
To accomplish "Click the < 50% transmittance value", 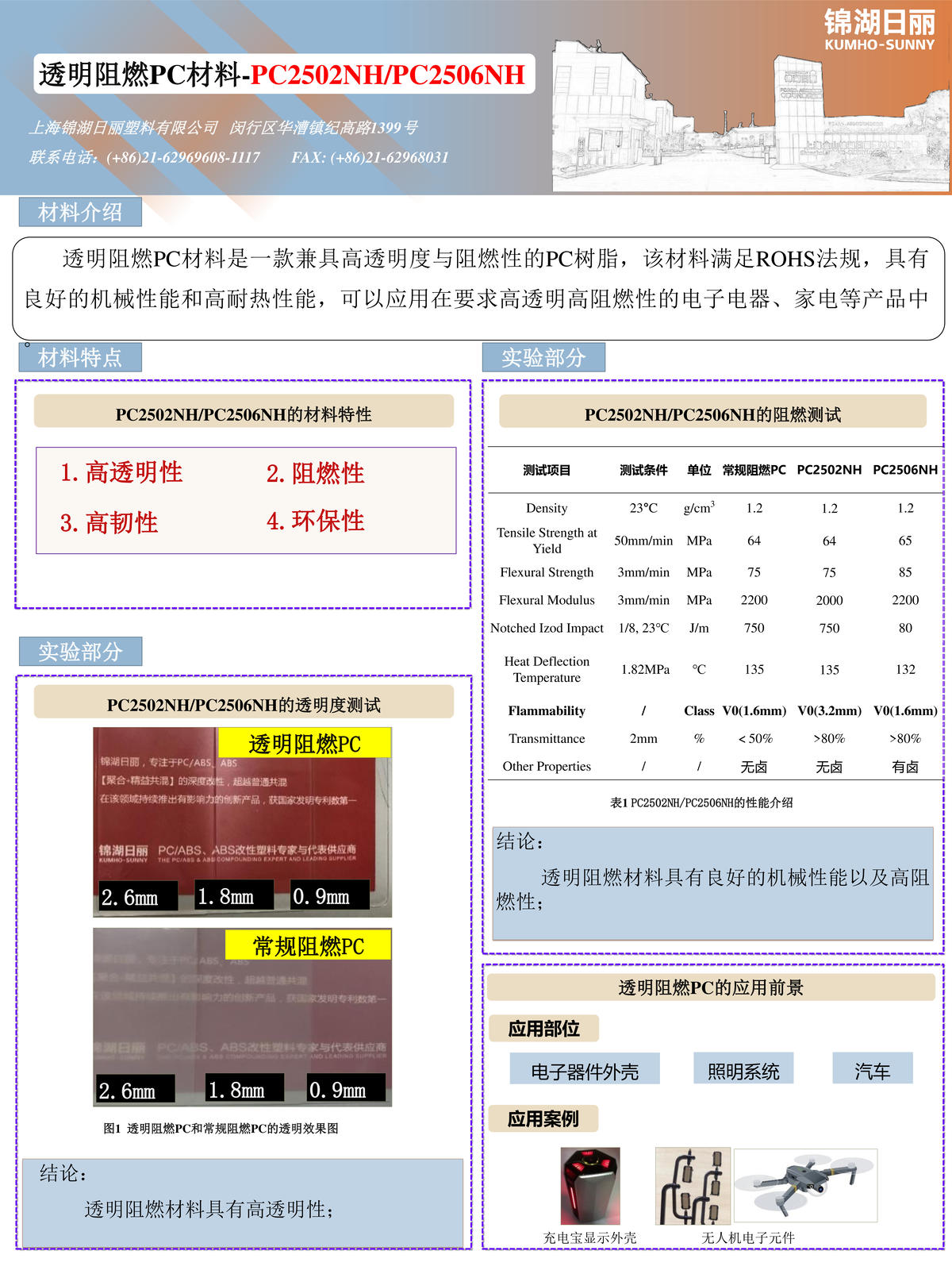I will (754, 738).
